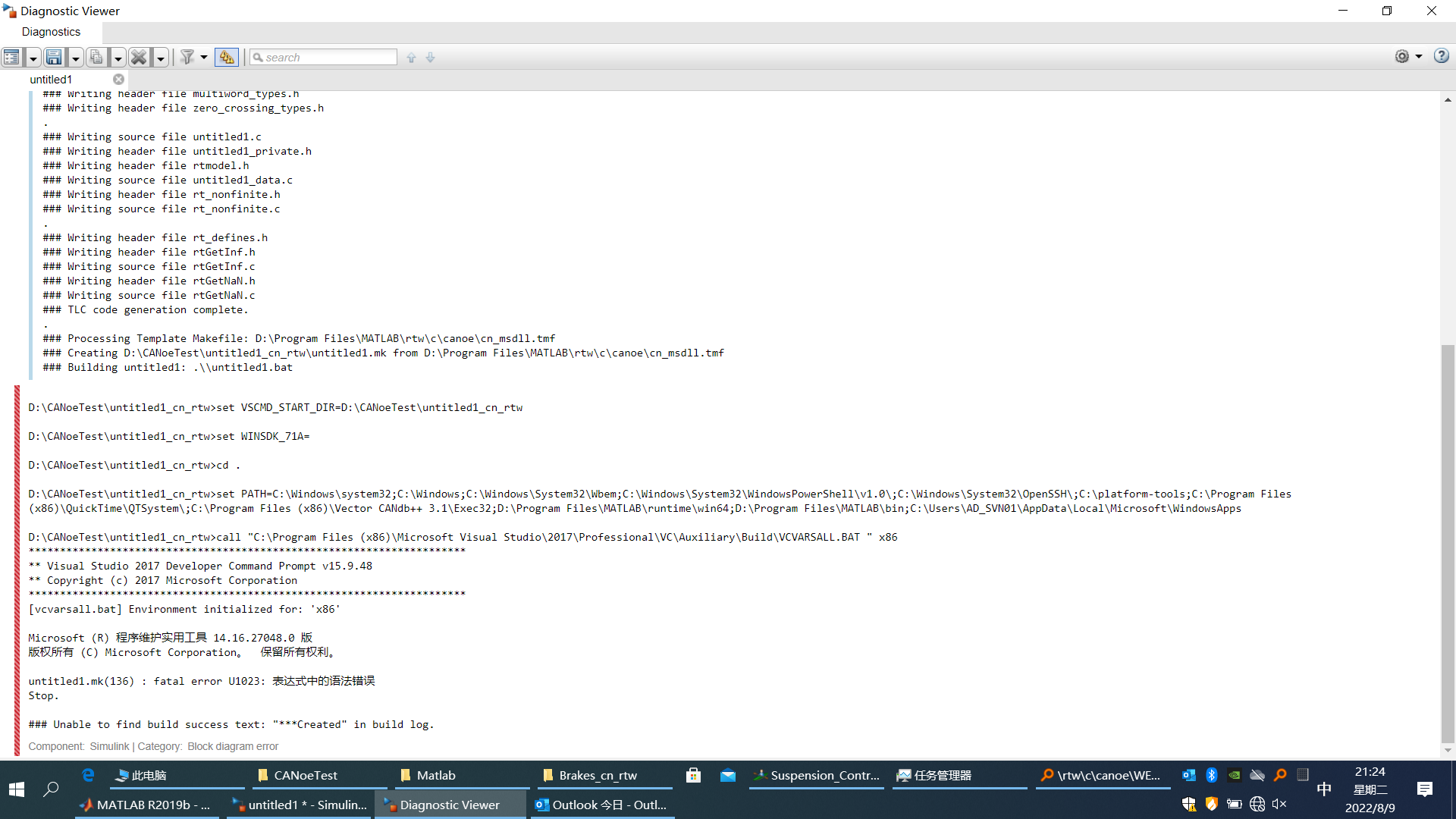Image resolution: width=1456 pixels, height=819 pixels.
Task: Select the Diagnostics menu tab
Action: pos(51,31)
